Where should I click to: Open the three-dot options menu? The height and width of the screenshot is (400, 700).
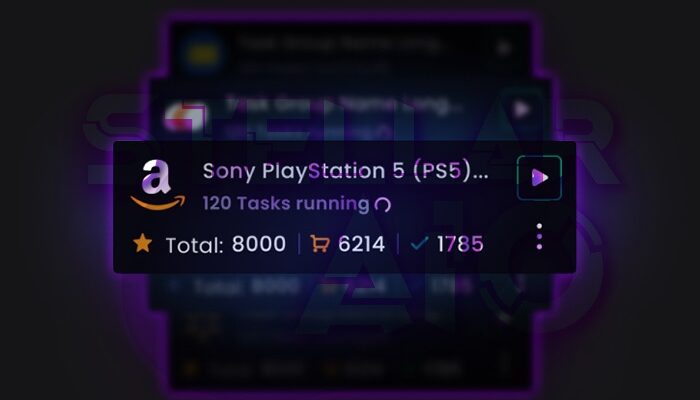539,237
